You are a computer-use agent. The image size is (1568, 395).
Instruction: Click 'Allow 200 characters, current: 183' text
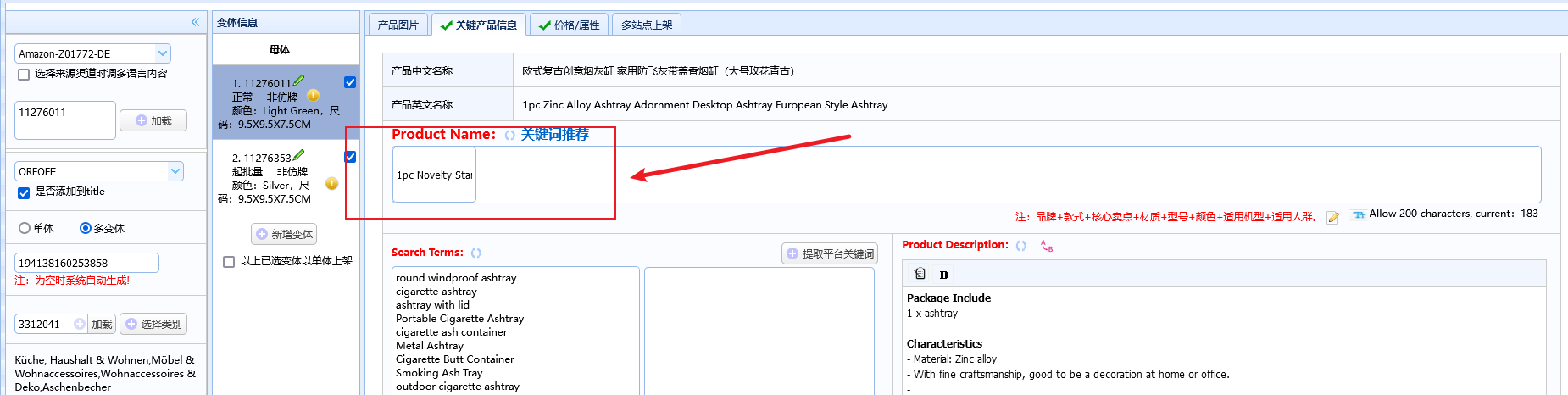[x=1454, y=214]
